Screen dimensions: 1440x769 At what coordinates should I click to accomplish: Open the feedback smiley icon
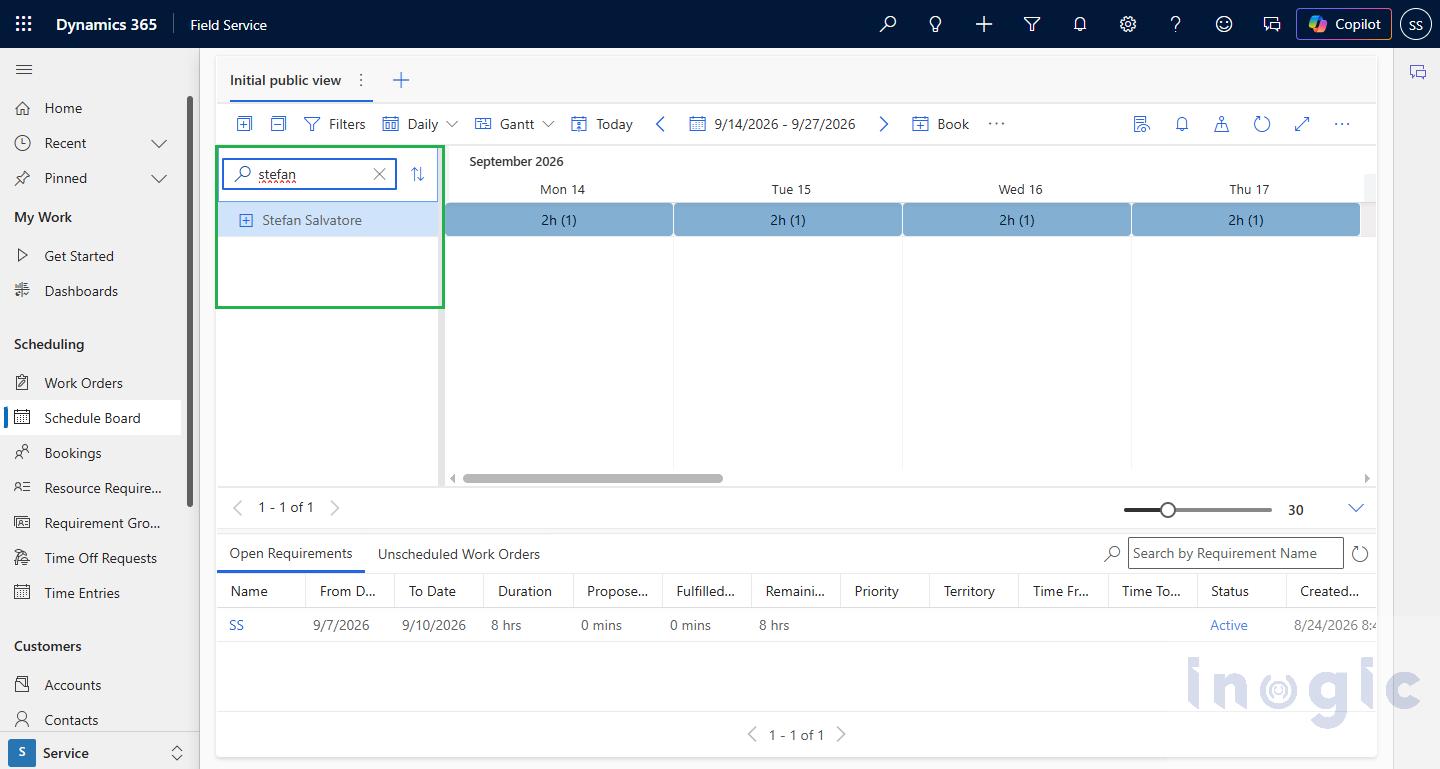[1224, 24]
